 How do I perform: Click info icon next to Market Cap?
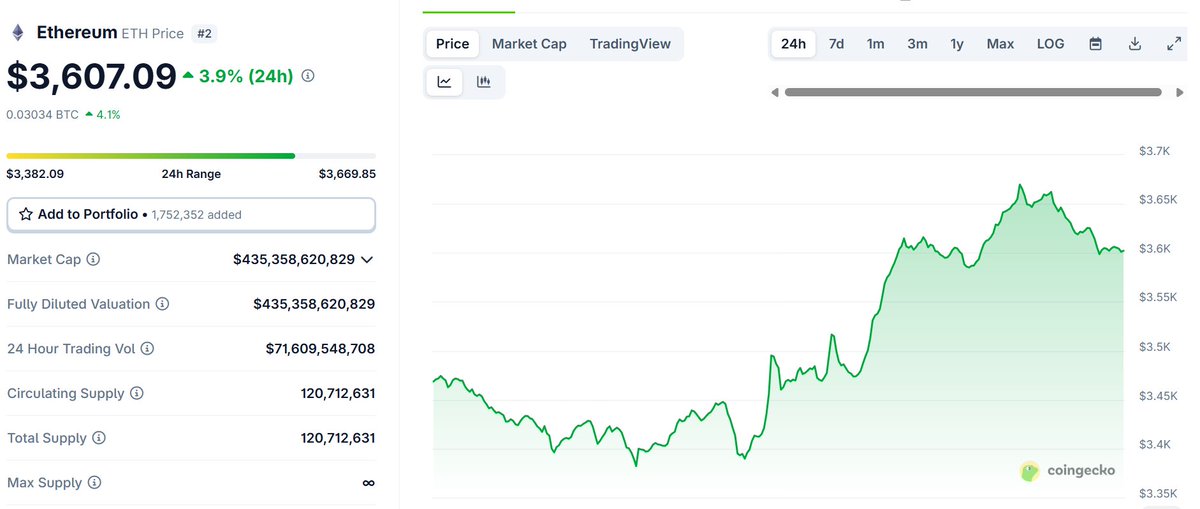93,260
